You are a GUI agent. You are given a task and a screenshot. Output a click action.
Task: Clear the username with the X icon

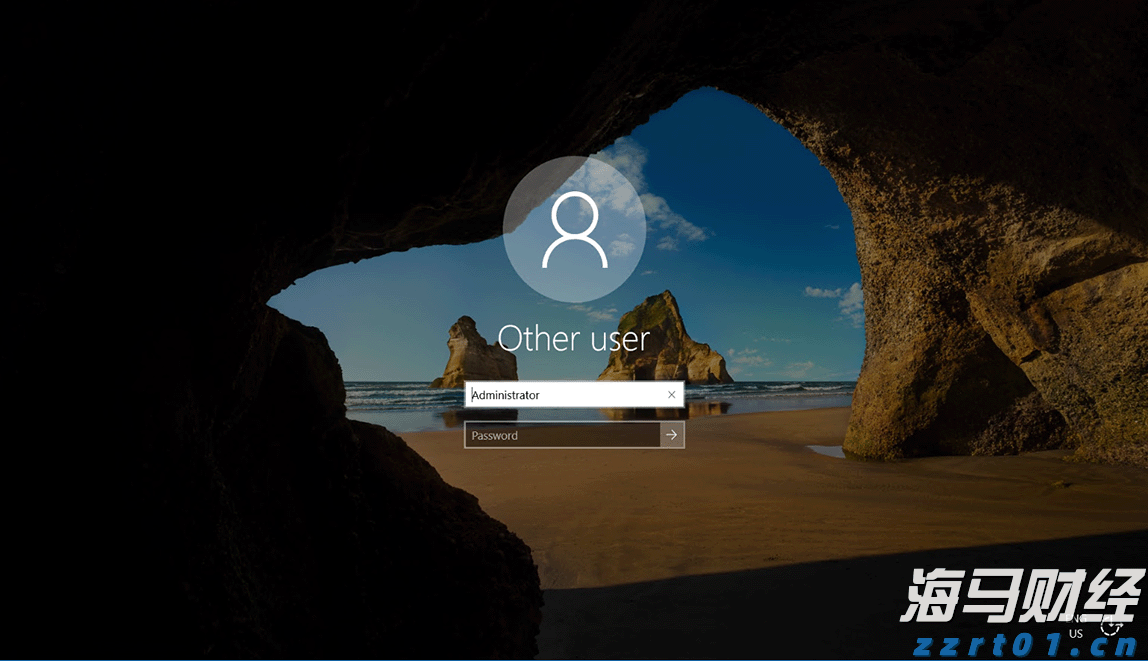tap(671, 395)
